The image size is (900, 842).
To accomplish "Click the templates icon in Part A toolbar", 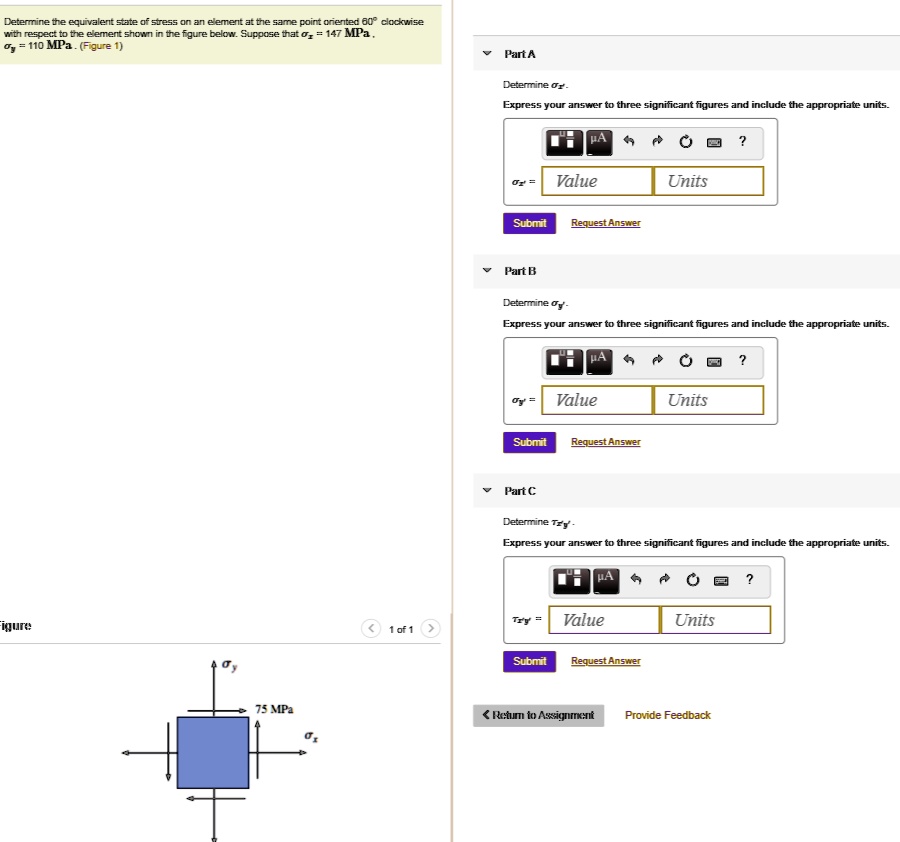I will click(x=565, y=143).
